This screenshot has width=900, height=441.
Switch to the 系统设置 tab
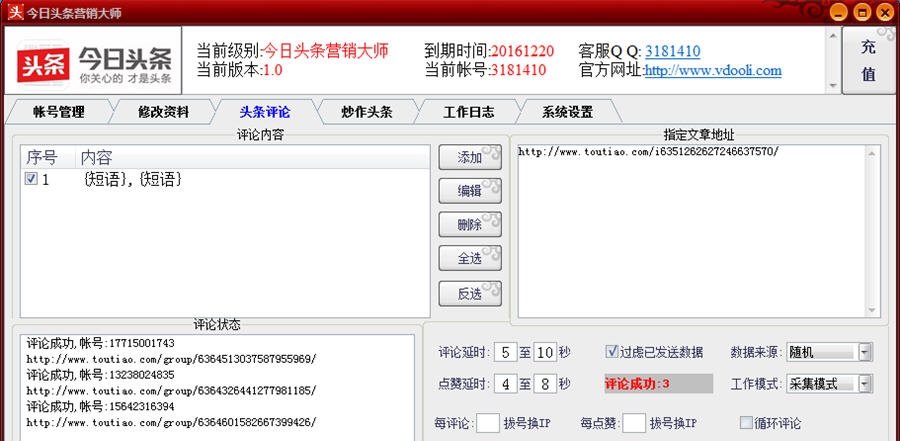pyautogui.click(x=567, y=112)
